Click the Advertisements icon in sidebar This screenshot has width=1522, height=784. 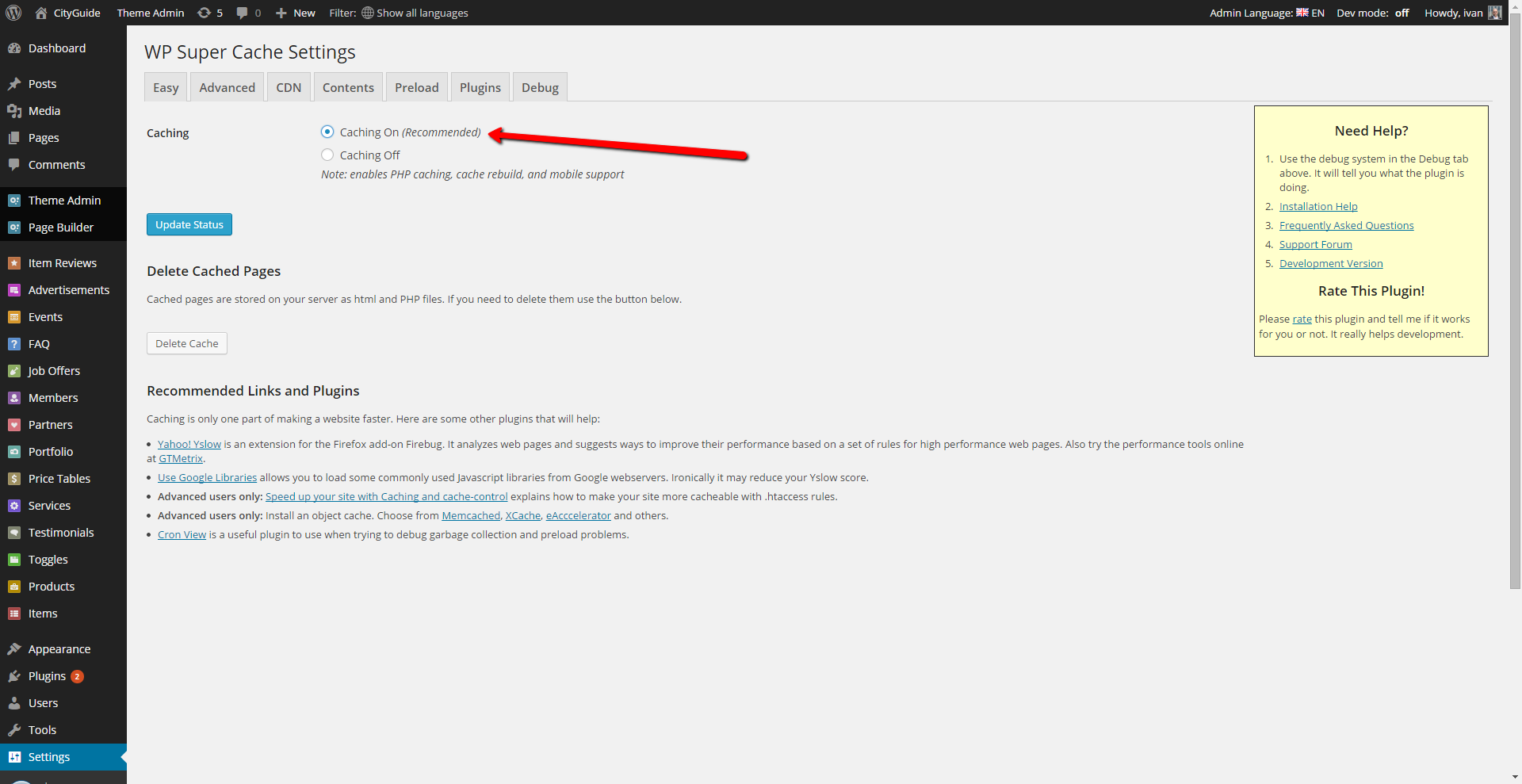[14, 290]
